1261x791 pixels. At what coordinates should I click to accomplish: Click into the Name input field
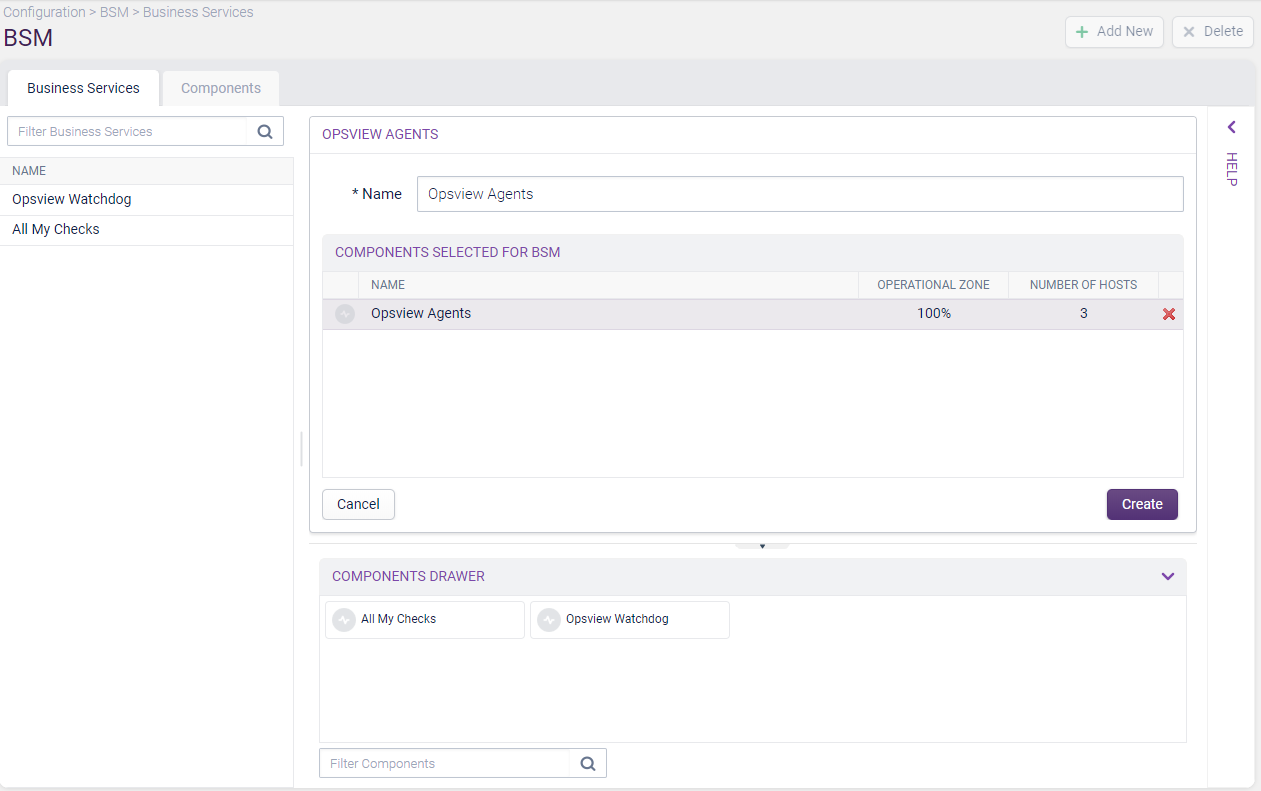click(x=800, y=194)
